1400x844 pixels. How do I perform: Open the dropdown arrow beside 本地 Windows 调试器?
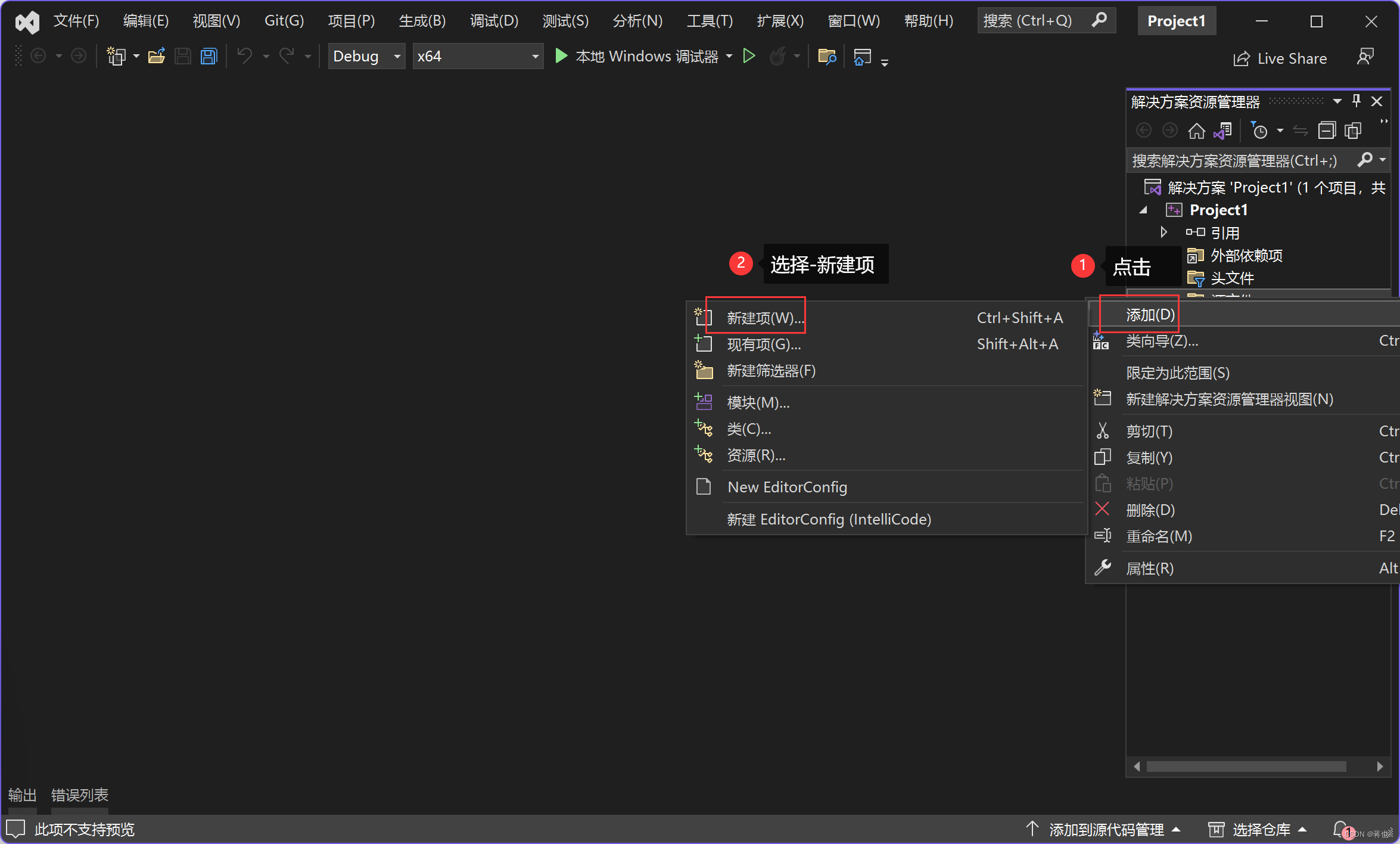(729, 57)
